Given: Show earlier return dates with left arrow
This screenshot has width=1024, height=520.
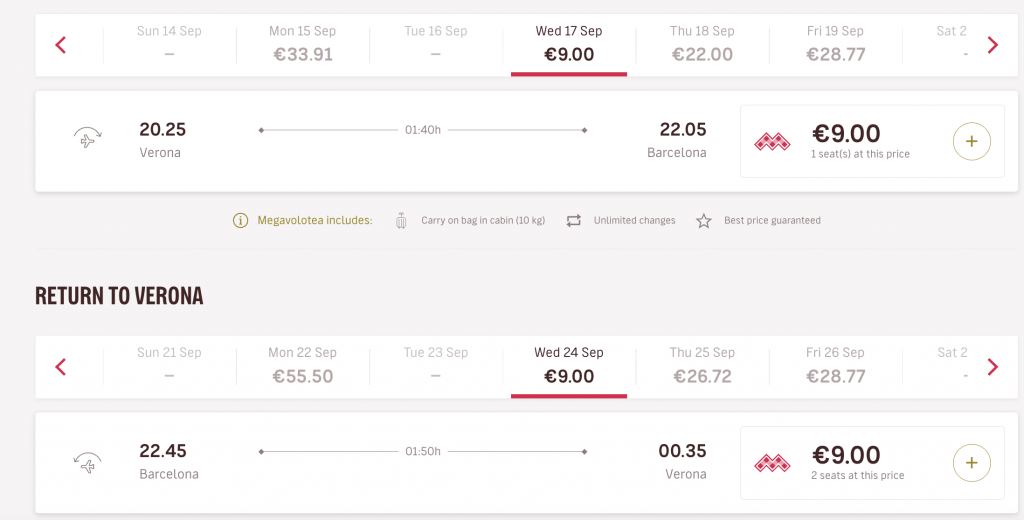Looking at the screenshot, I should coord(61,367).
